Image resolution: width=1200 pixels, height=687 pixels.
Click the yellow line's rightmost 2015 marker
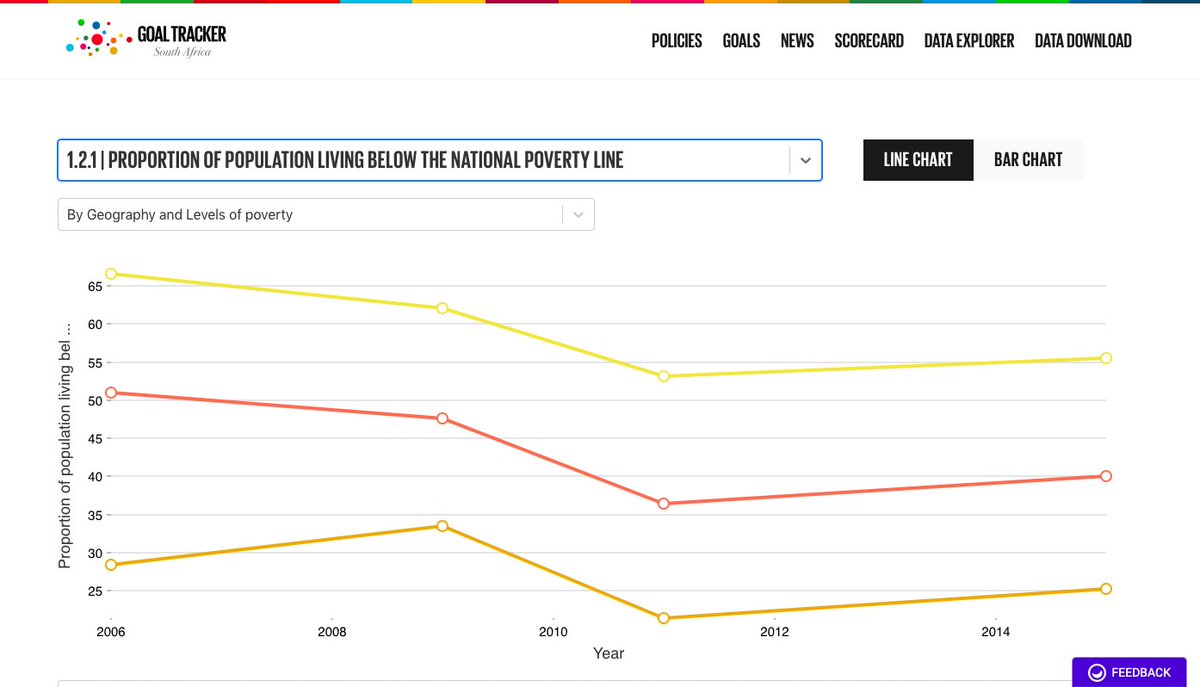click(1105, 357)
